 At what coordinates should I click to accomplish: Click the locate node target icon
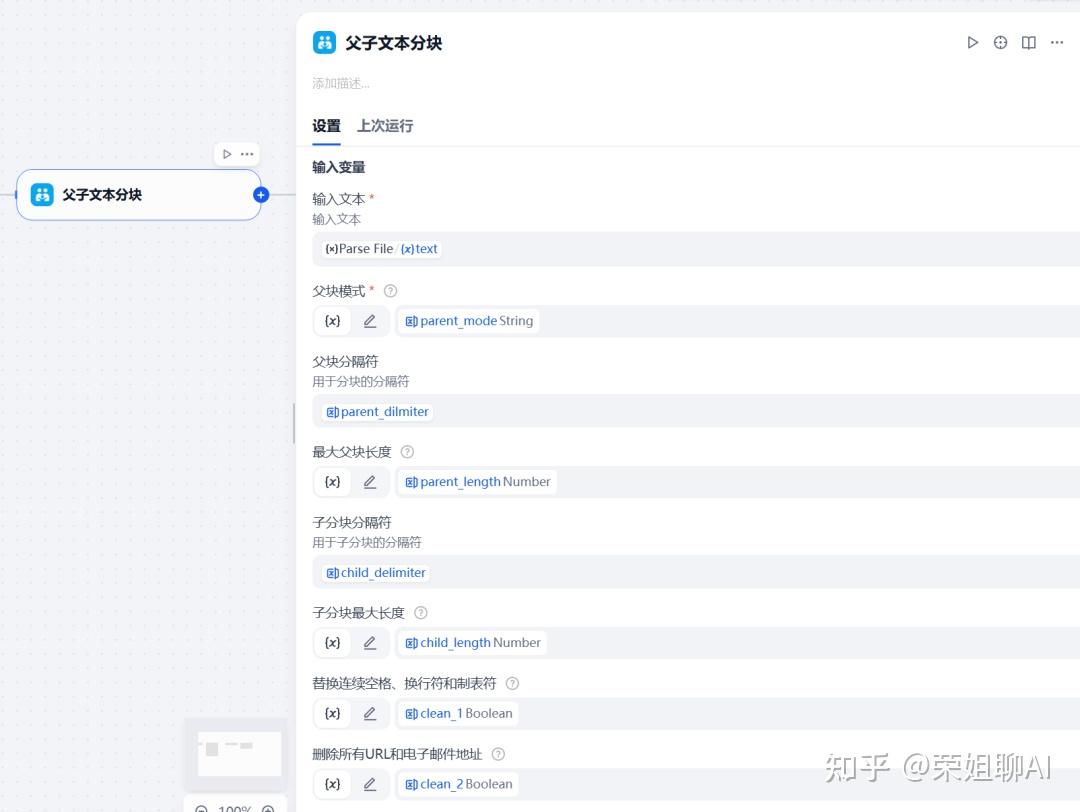coord(1000,43)
